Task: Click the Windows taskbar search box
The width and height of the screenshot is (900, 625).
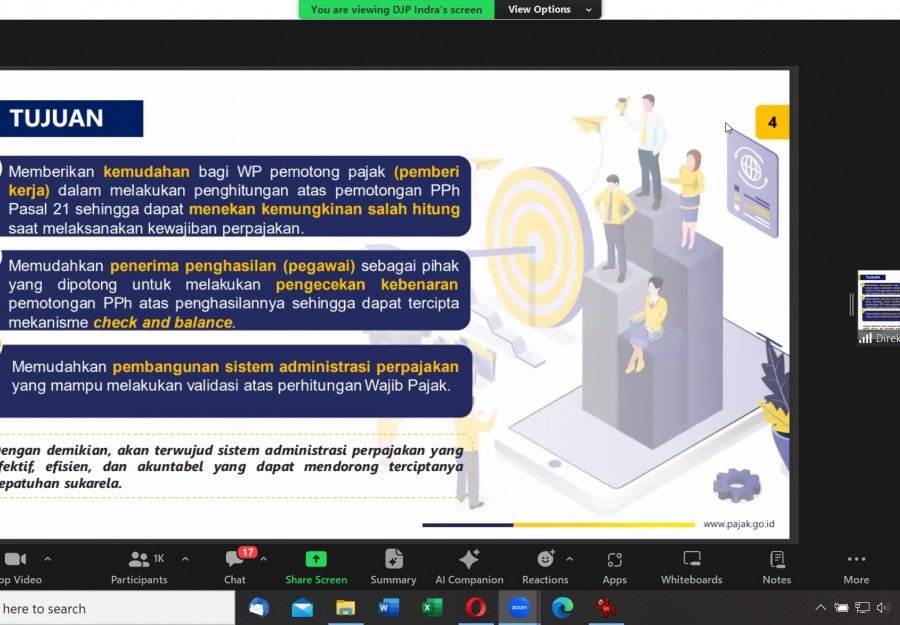Action: (x=110, y=608)
